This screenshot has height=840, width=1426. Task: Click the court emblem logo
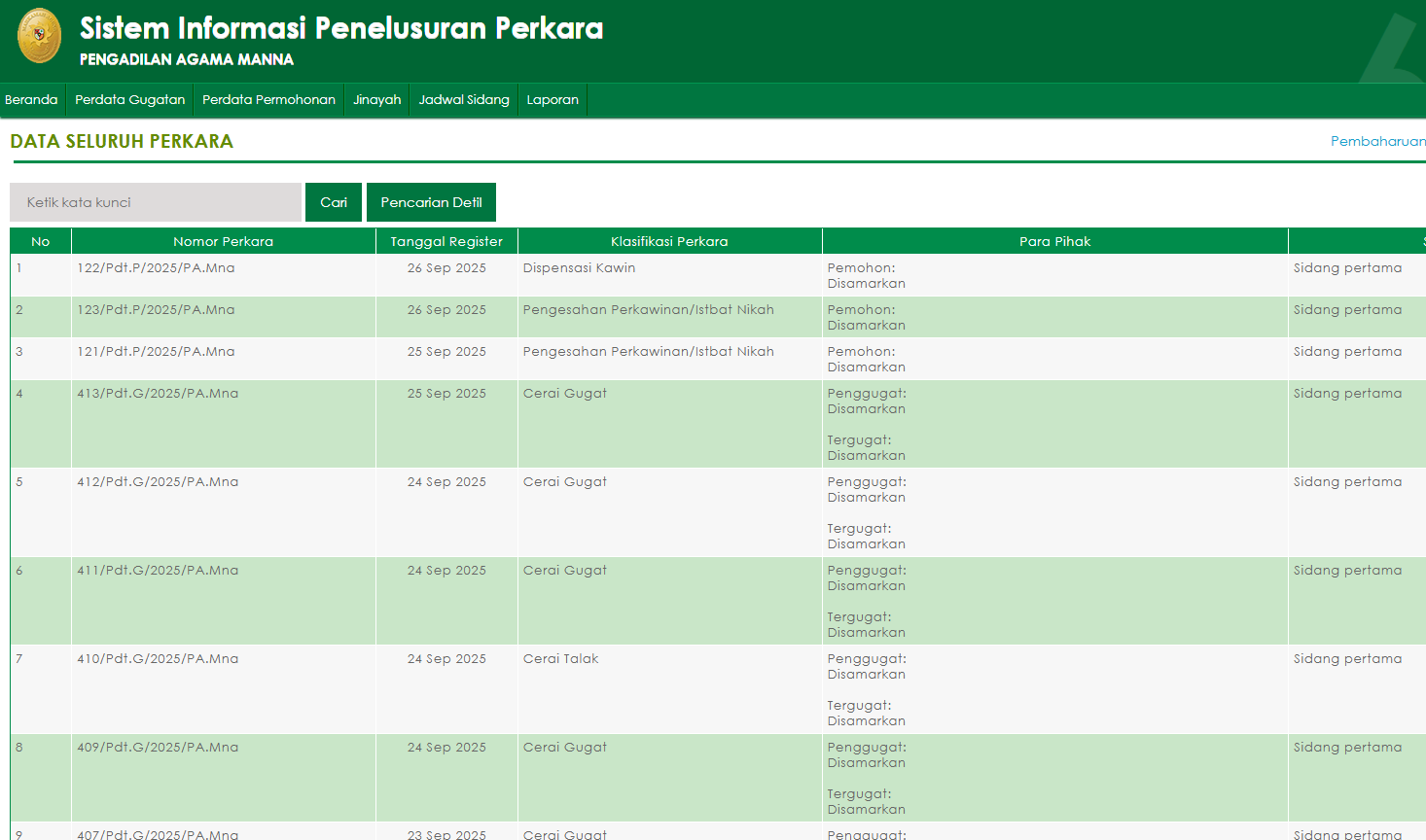pos(40,36)
